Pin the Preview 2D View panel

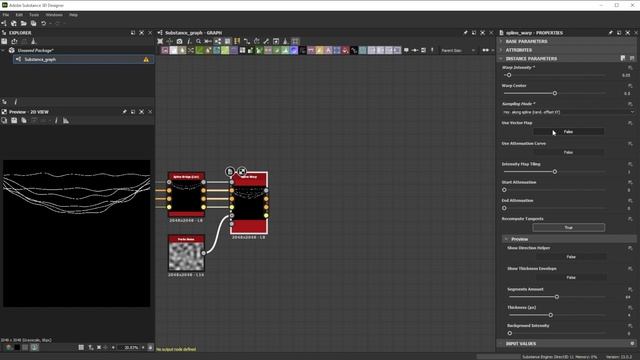[x=124, y=112]
